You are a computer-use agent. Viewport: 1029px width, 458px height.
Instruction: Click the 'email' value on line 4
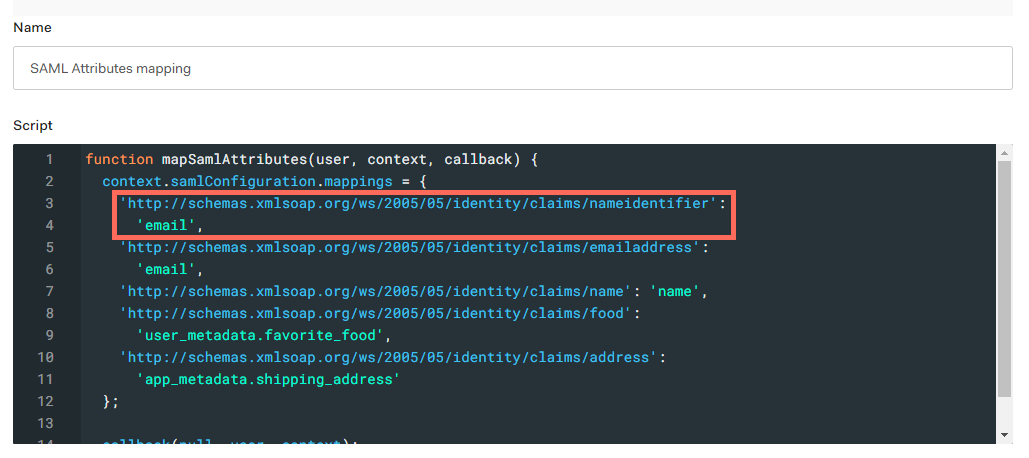click(x=166, y=226)
